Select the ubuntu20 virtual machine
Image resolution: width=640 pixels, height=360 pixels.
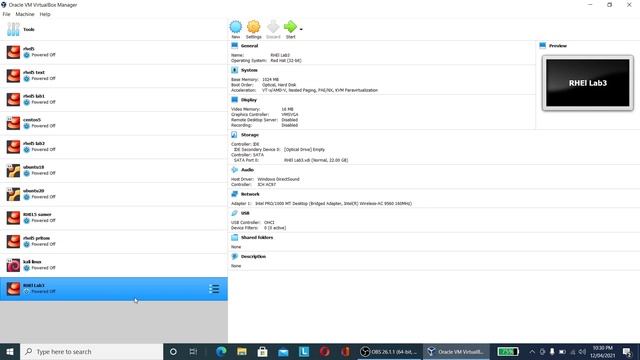(114, 194)
